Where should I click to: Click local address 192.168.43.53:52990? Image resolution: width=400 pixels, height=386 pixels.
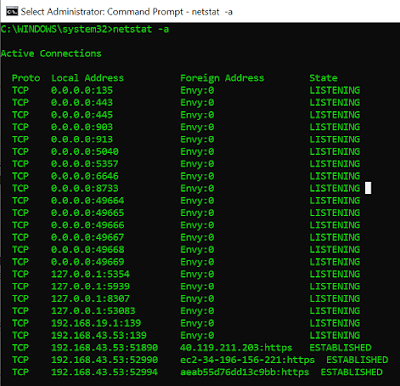coord(104,360)
